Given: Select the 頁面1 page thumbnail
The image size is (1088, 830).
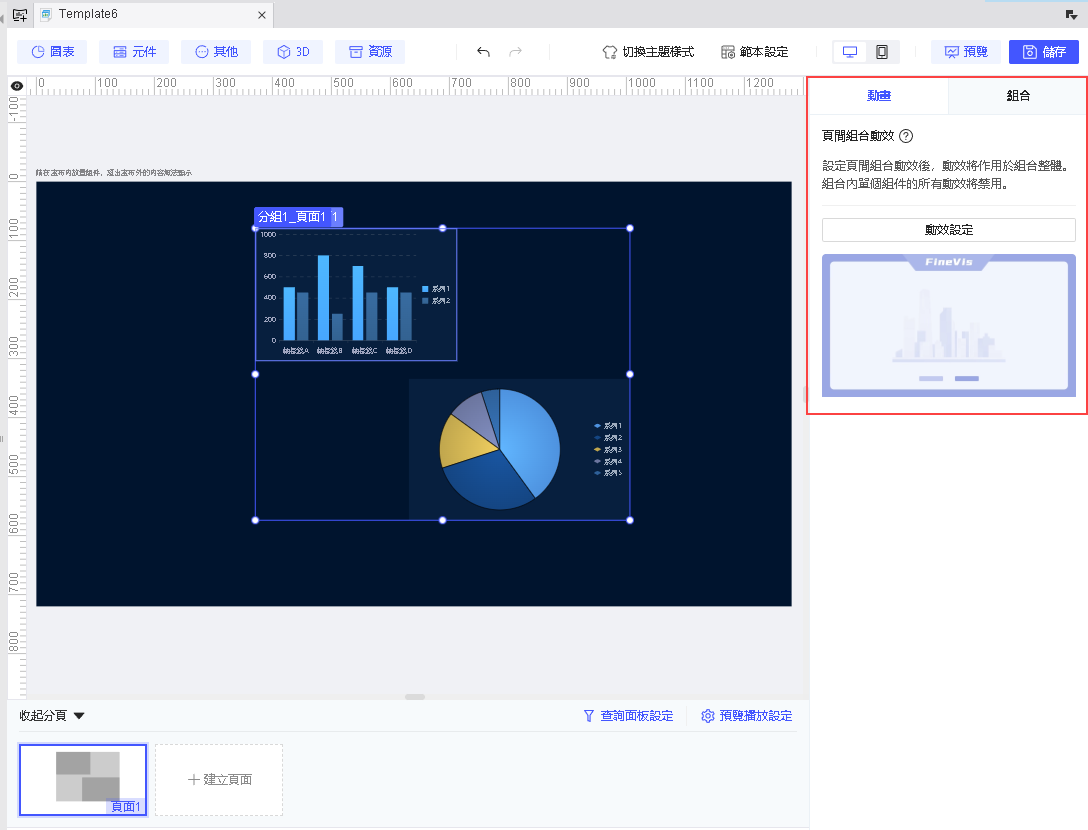Looking at the screenshot, I should click(83, 779).
